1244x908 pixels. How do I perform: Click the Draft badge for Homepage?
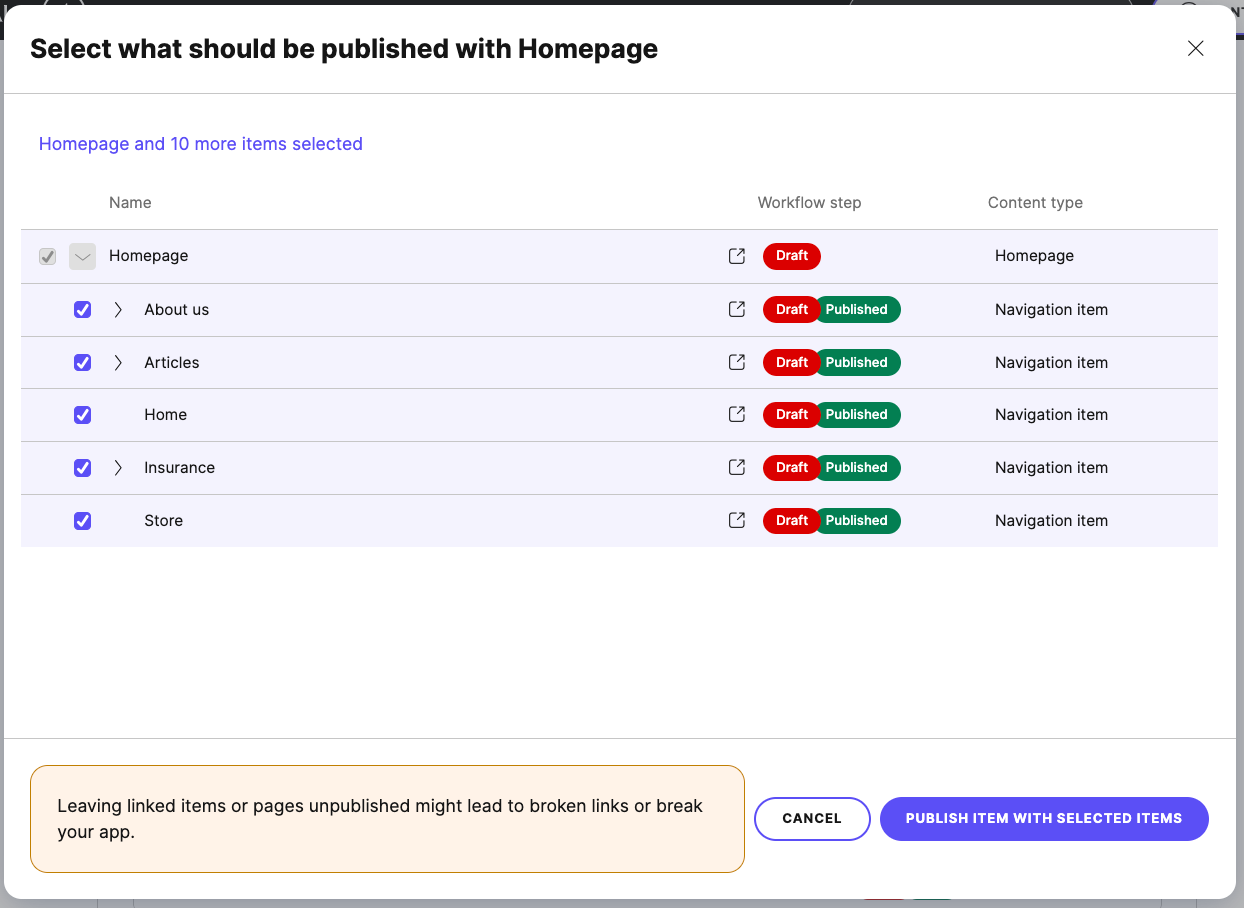(x=791, y=256)
